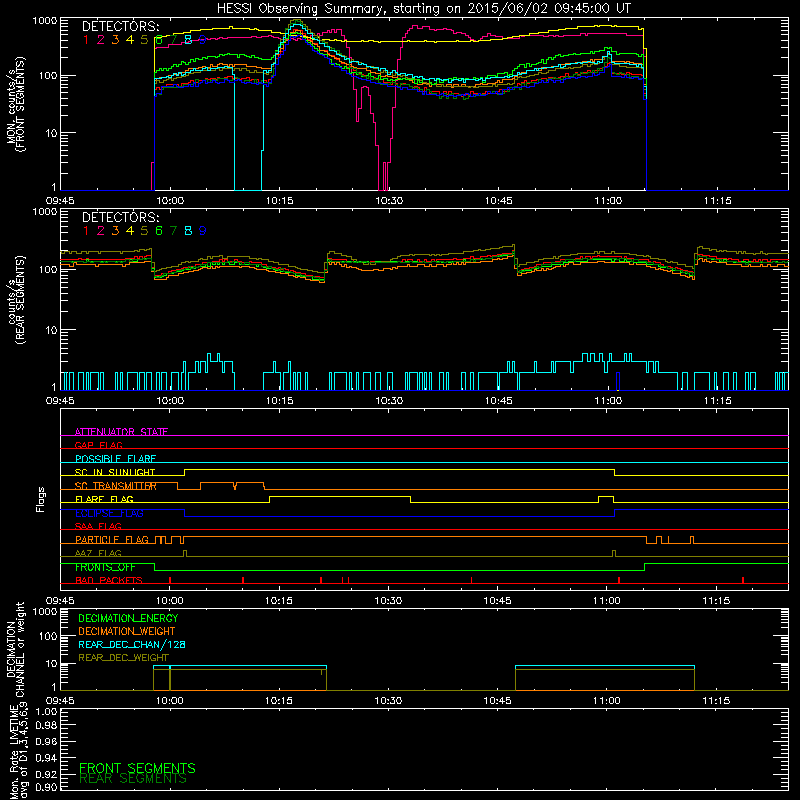This screenshot has height=800, width=800.
Task: Click the ATTENUATOR_STATE flag label
Action: [121, 432]
